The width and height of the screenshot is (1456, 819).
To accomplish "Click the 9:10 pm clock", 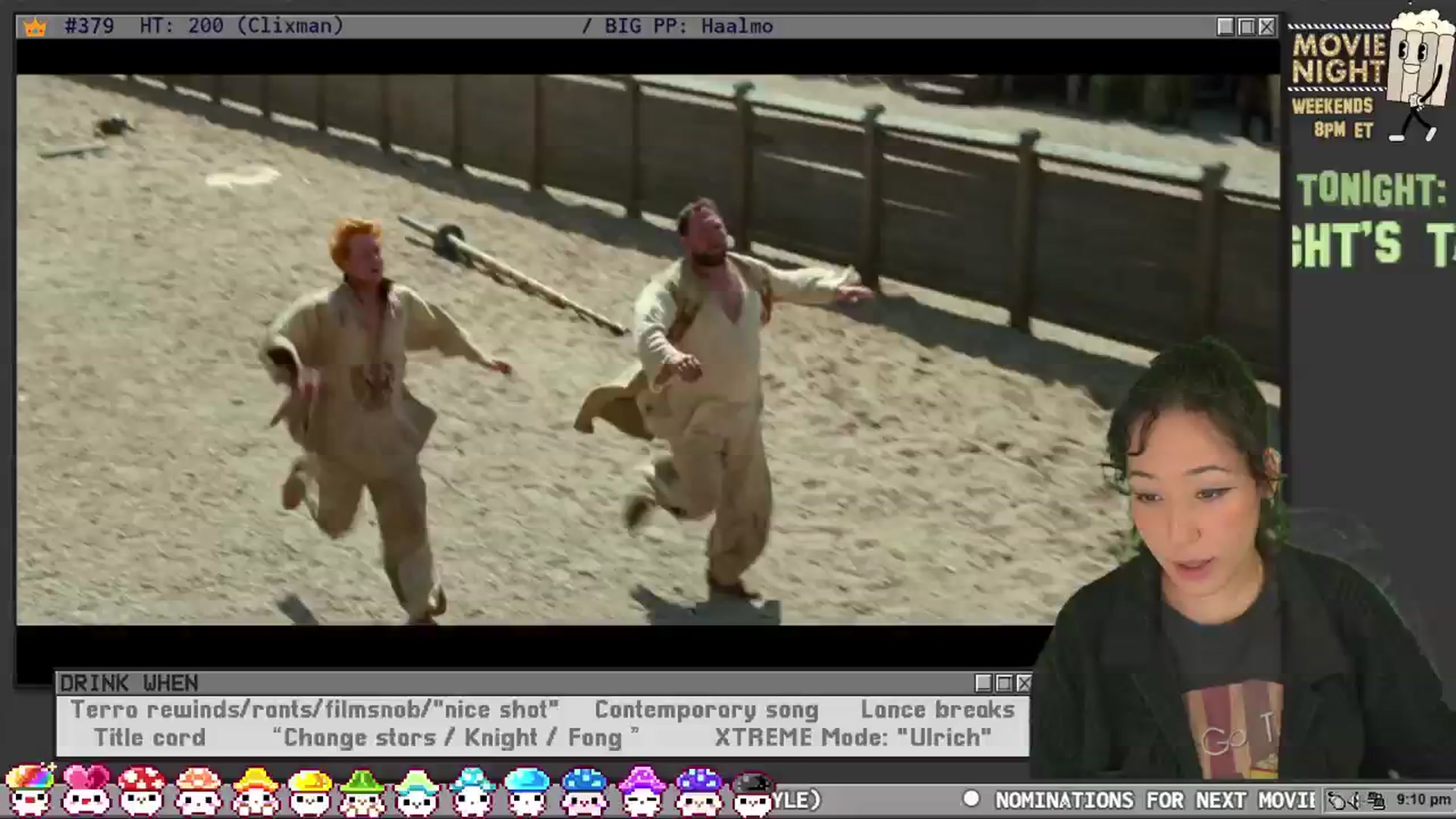I will 1423,800.
